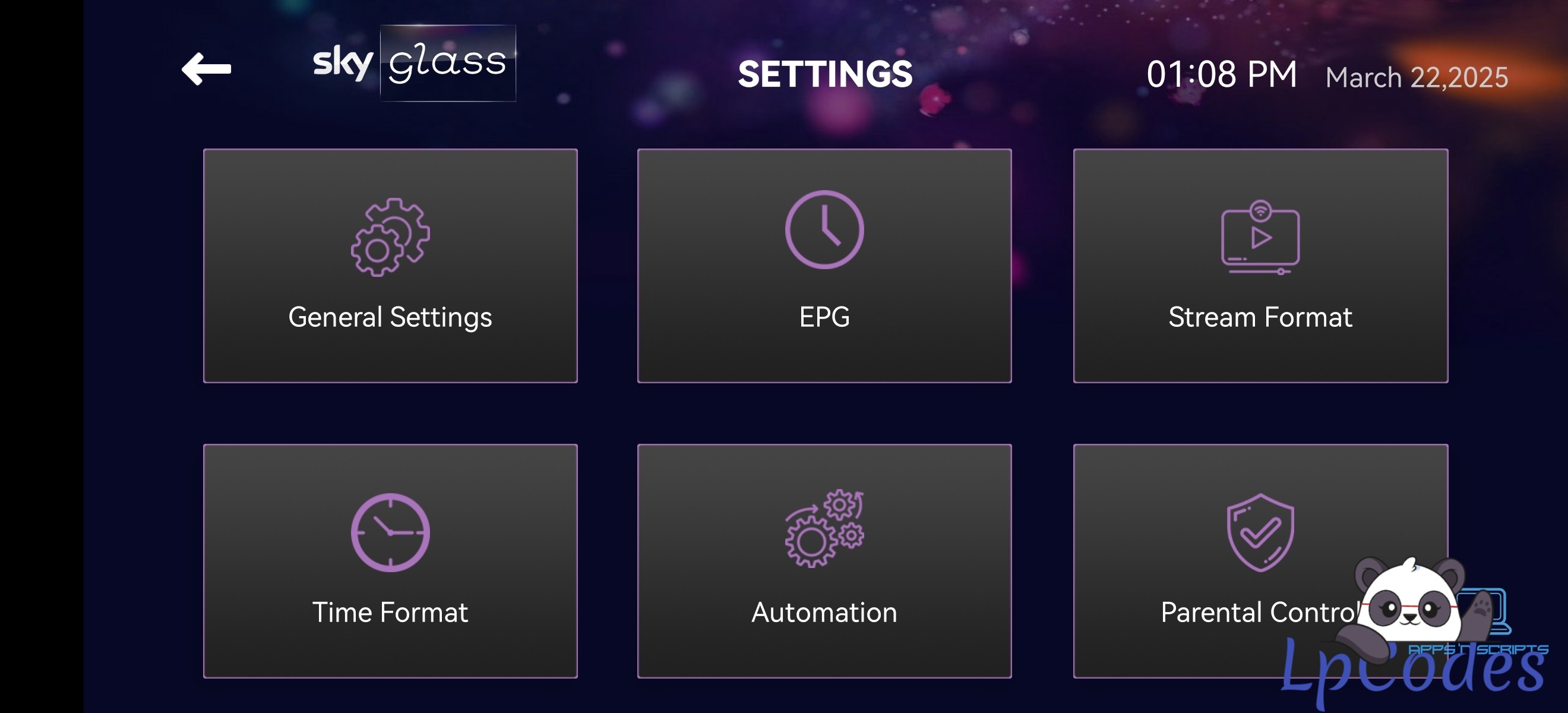Viewport: 1568px width, 713px height.
Task: Click the General Settings gears icon
Action: point(390,237)
